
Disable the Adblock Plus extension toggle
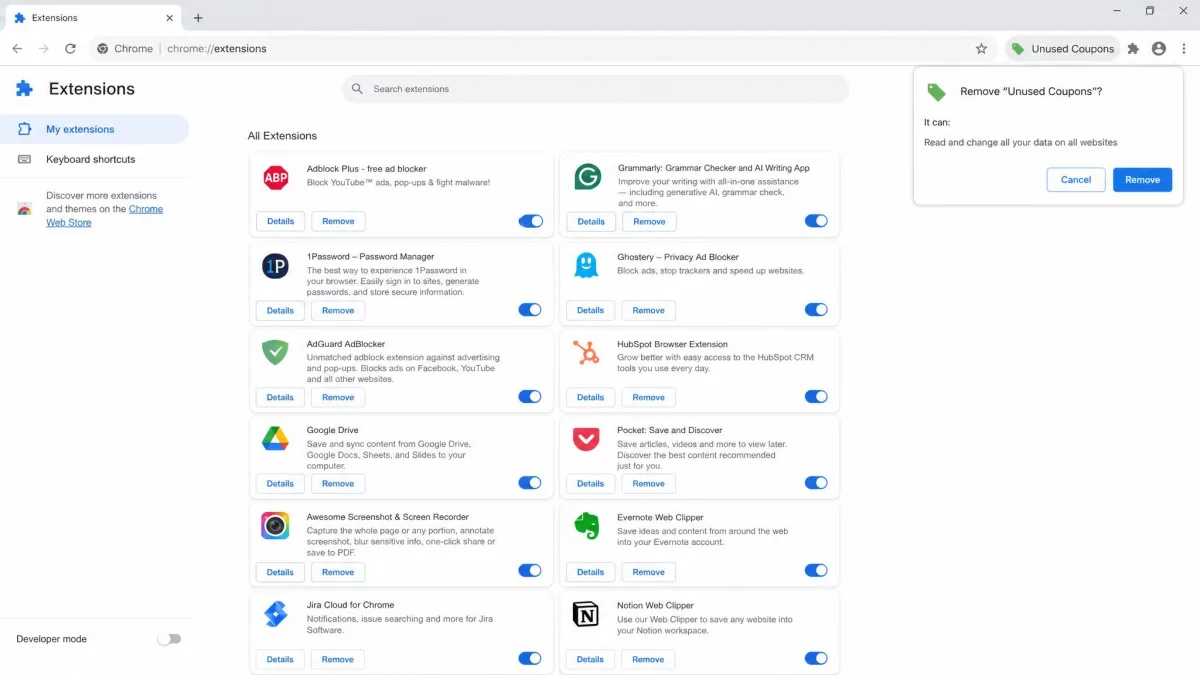click(x=530, y=221)
